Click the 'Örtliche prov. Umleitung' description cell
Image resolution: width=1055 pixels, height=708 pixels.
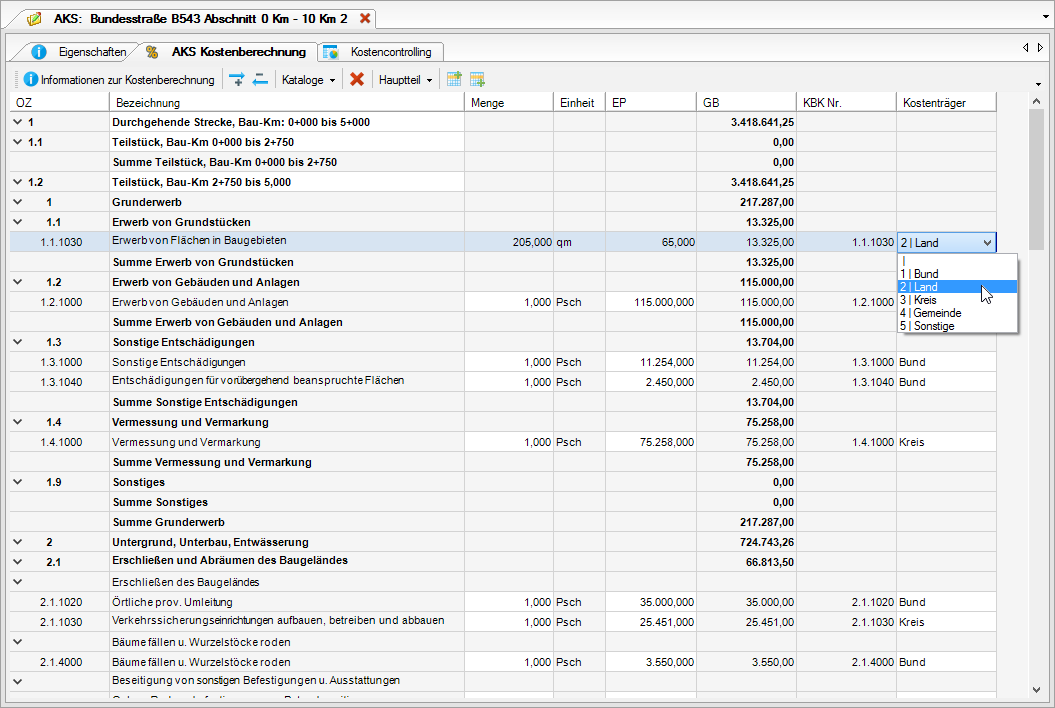click(x=287, y=602)
